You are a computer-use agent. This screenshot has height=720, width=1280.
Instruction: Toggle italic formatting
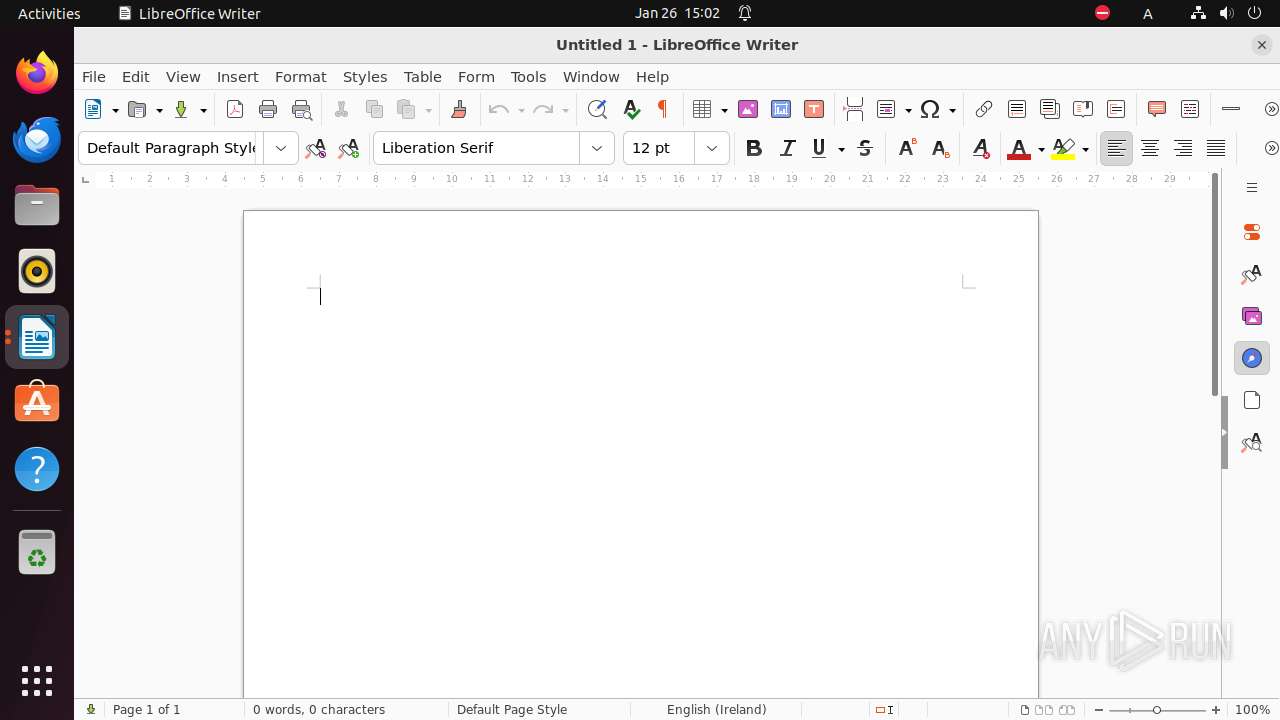(x=787, y=148)
